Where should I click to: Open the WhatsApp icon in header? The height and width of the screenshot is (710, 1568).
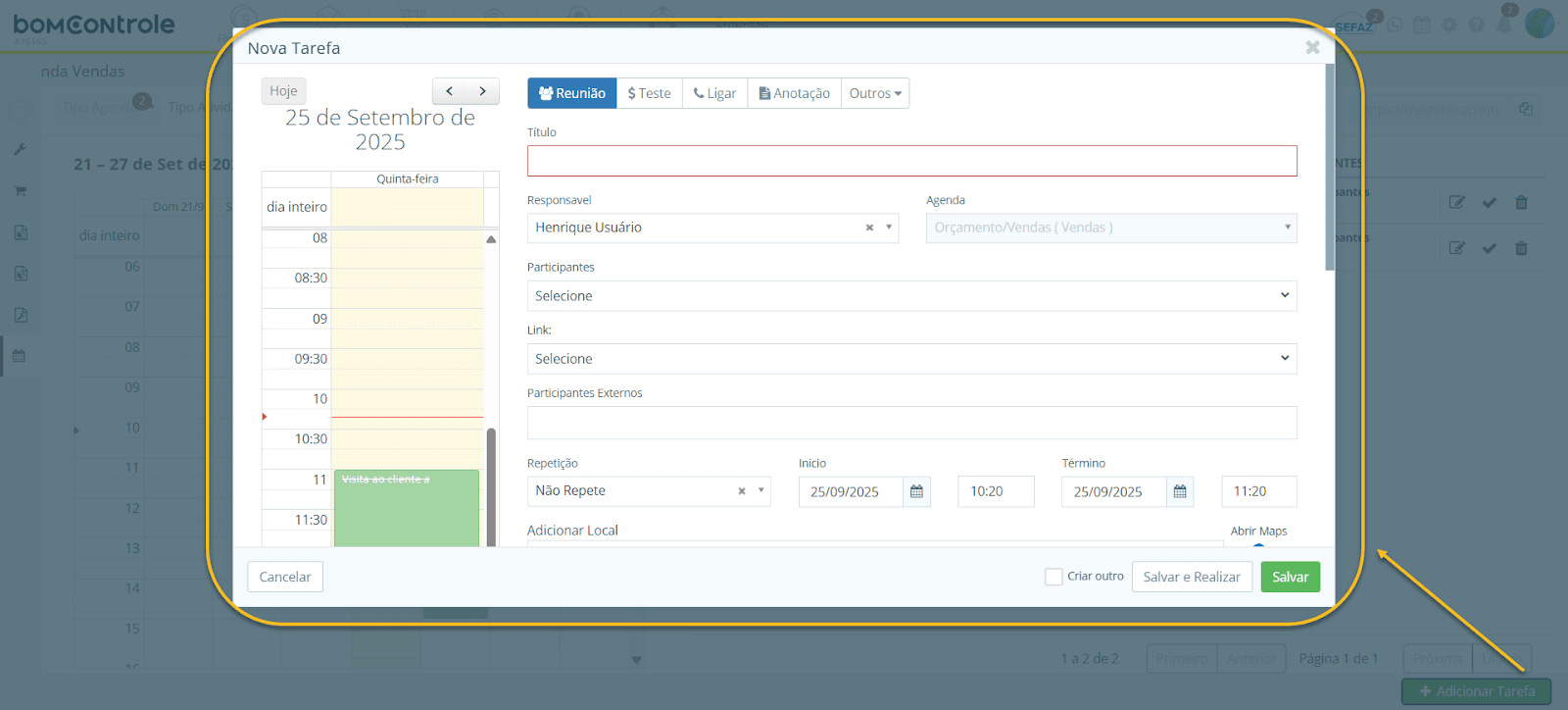1395,25
